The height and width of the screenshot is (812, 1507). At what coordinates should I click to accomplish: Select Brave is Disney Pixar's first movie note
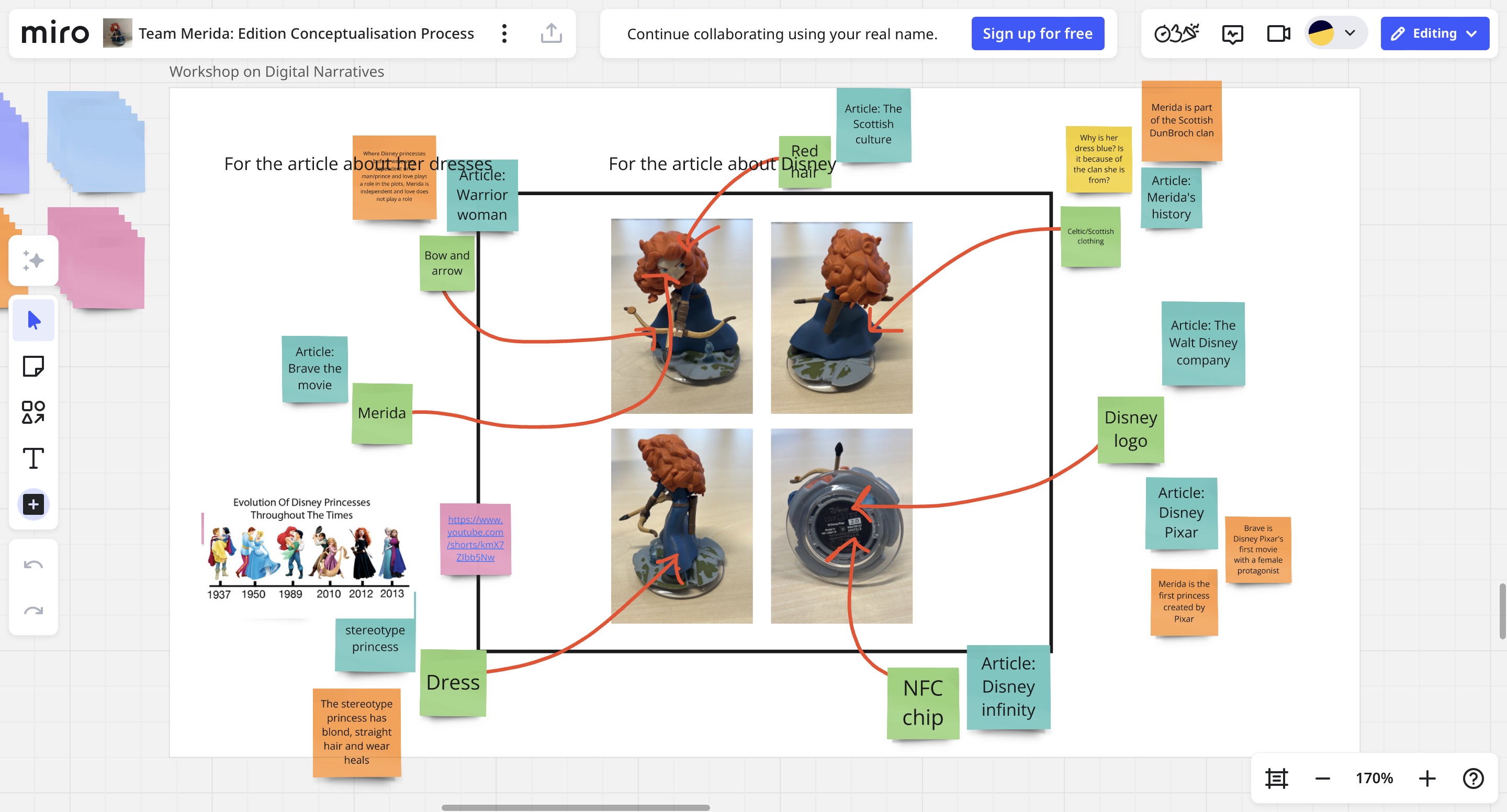tap(1258, 549)
